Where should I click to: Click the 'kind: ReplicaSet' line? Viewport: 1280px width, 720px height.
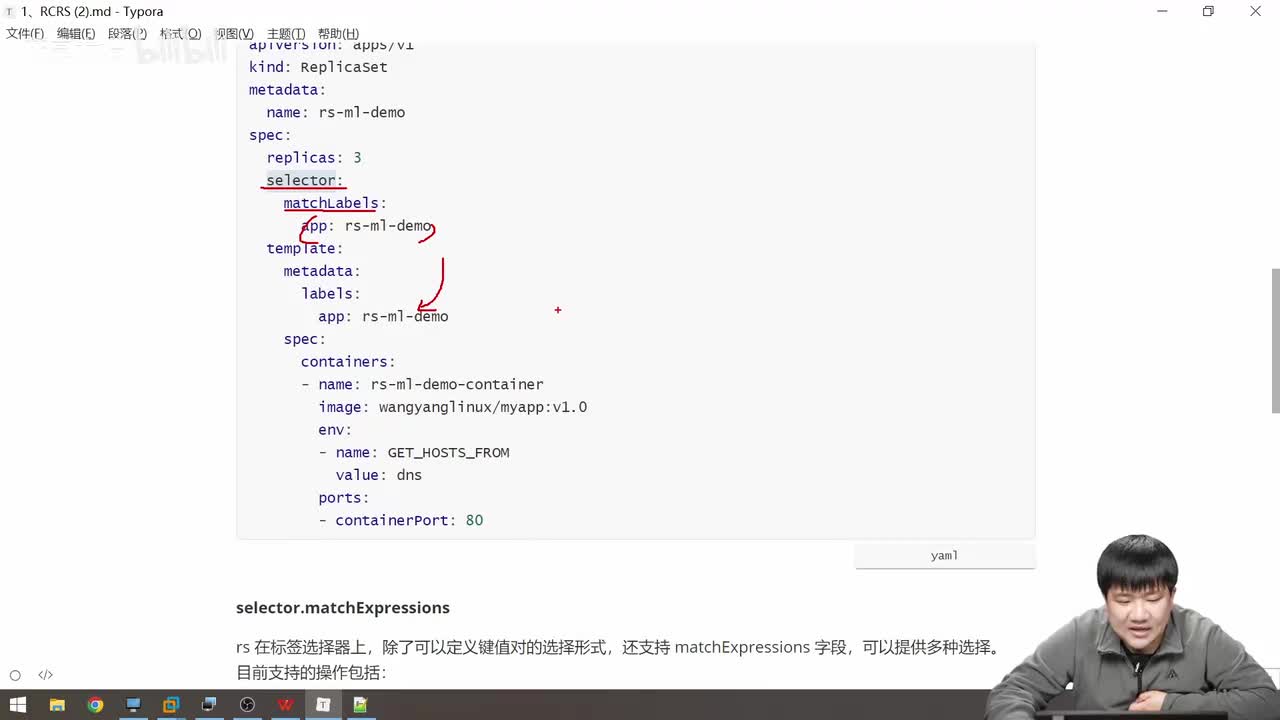tap(318, 67)
